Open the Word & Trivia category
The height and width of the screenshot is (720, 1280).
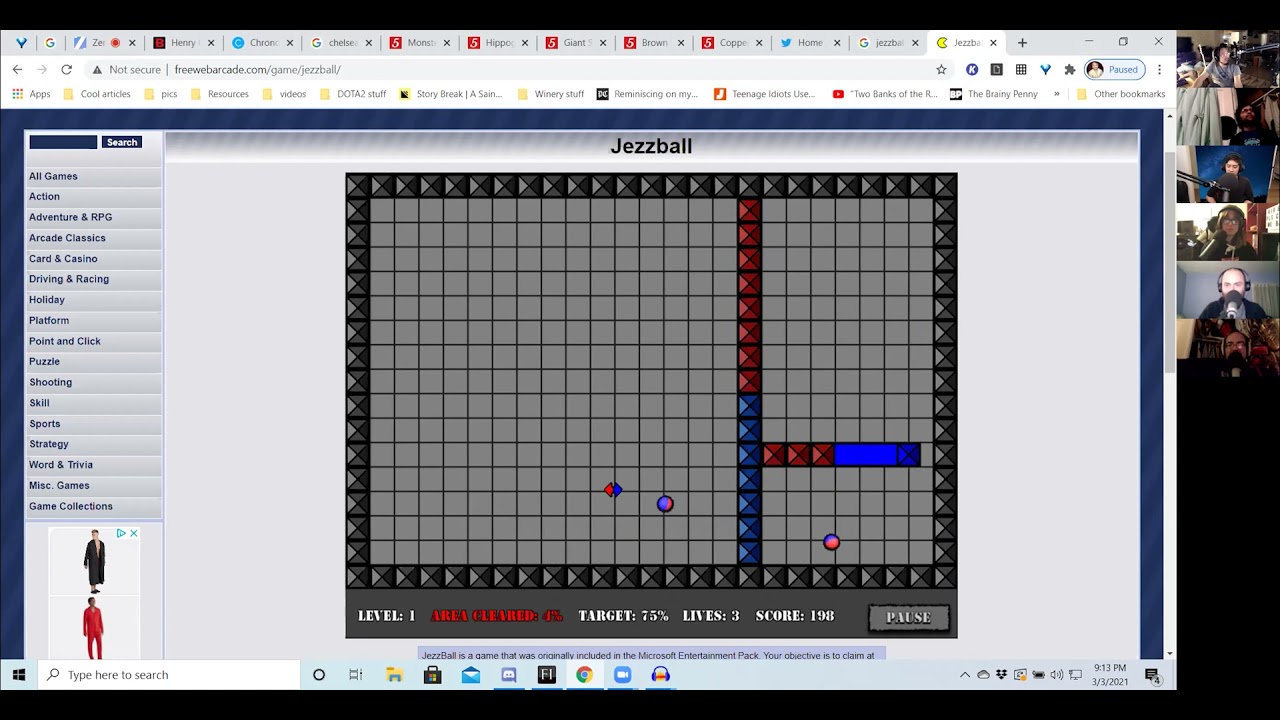(94, 465)
